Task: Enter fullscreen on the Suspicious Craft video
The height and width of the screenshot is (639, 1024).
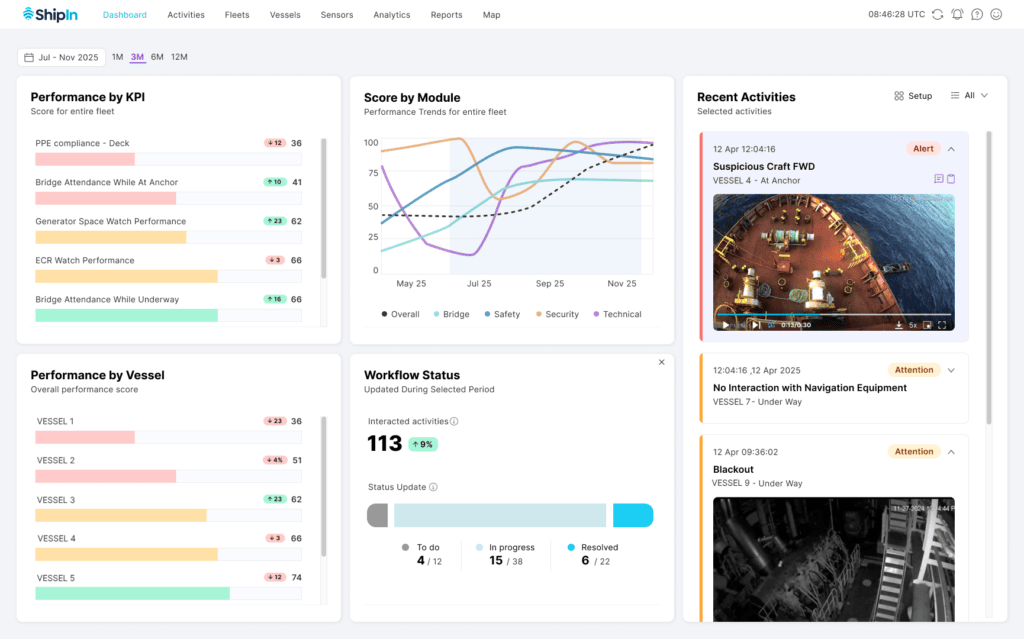Action: pyautogui.click(x=942, y=325)
